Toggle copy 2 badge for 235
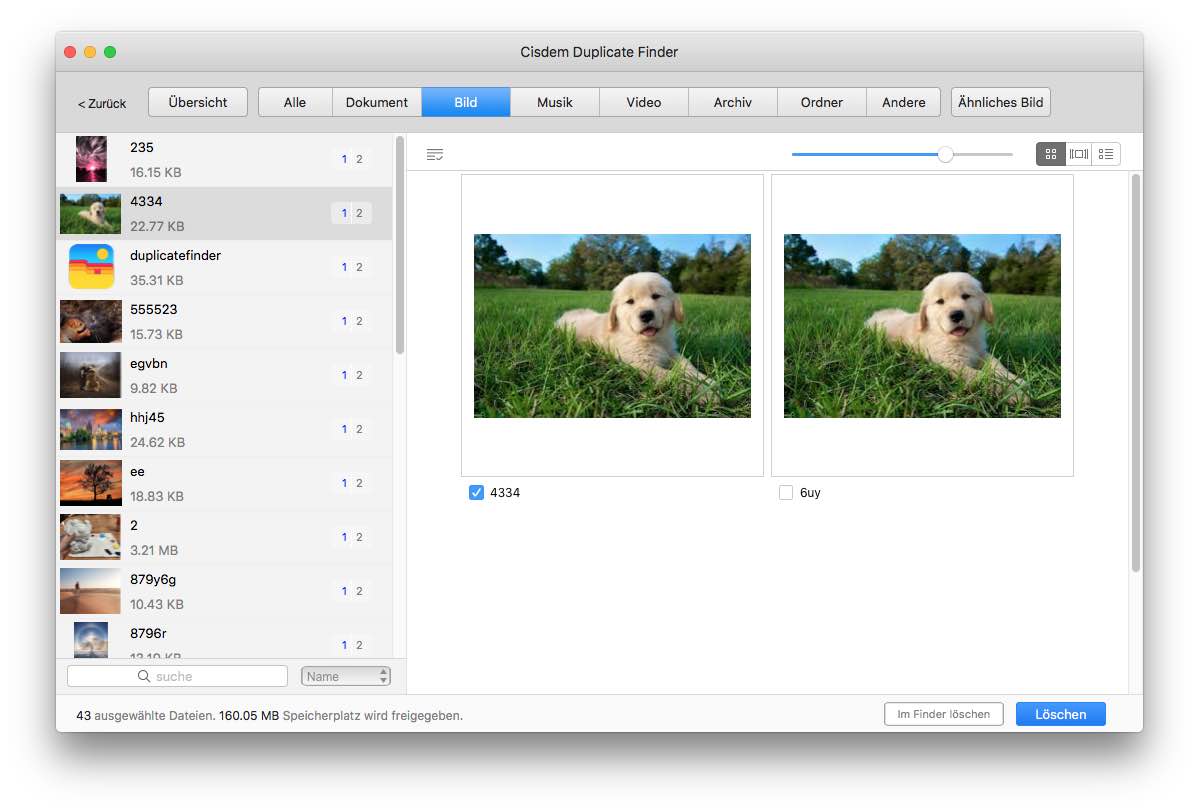Image resolution: width=1199 pixels, height=812 pixels. point(359,159)
